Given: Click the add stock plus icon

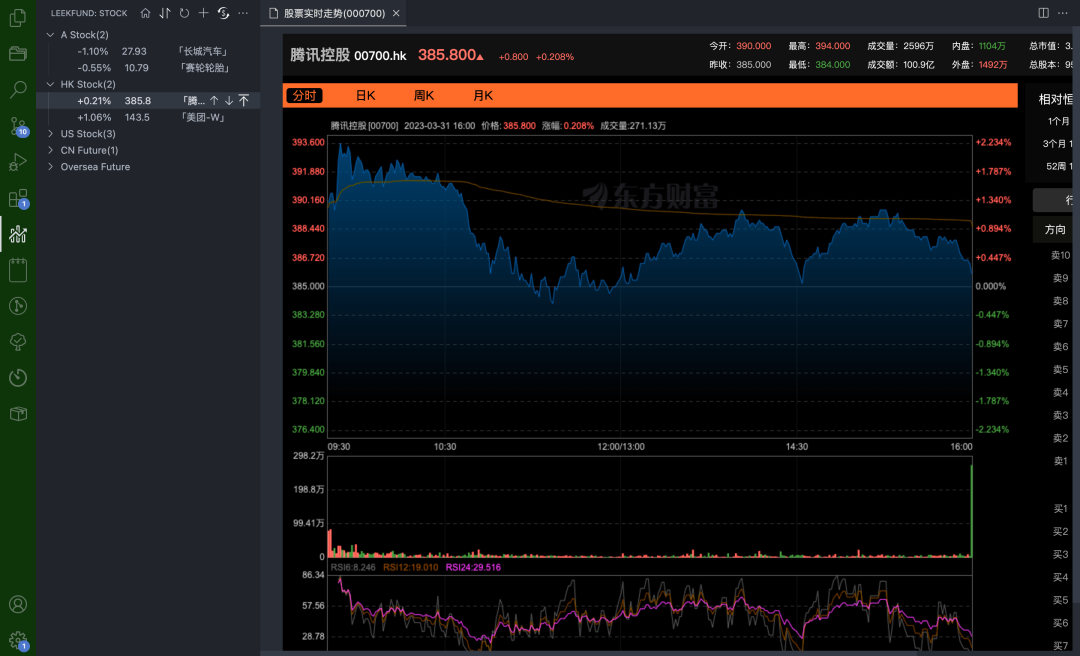Looking at the screenshot, I should (x=203, y=13).
